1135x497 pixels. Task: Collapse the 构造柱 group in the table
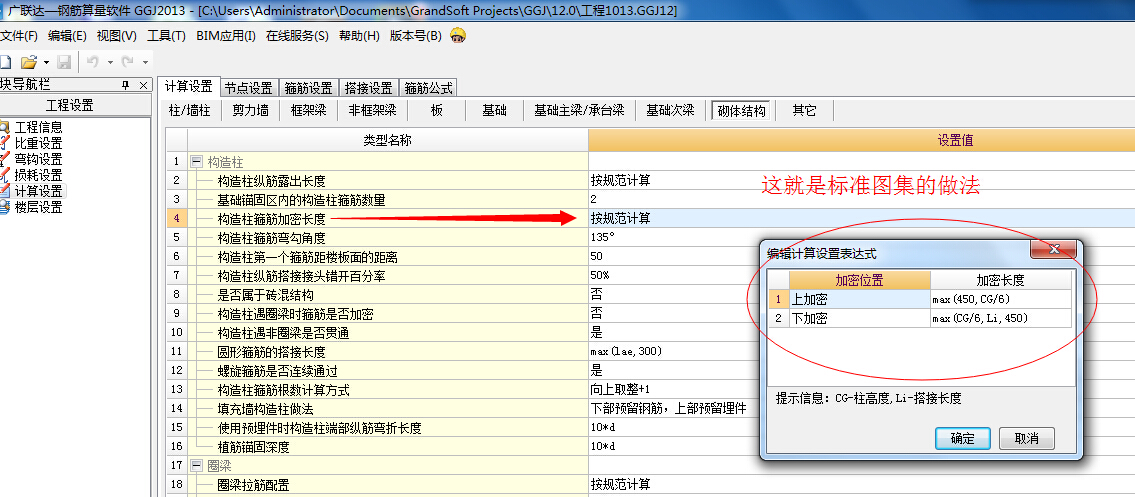[x=195, y=162]
